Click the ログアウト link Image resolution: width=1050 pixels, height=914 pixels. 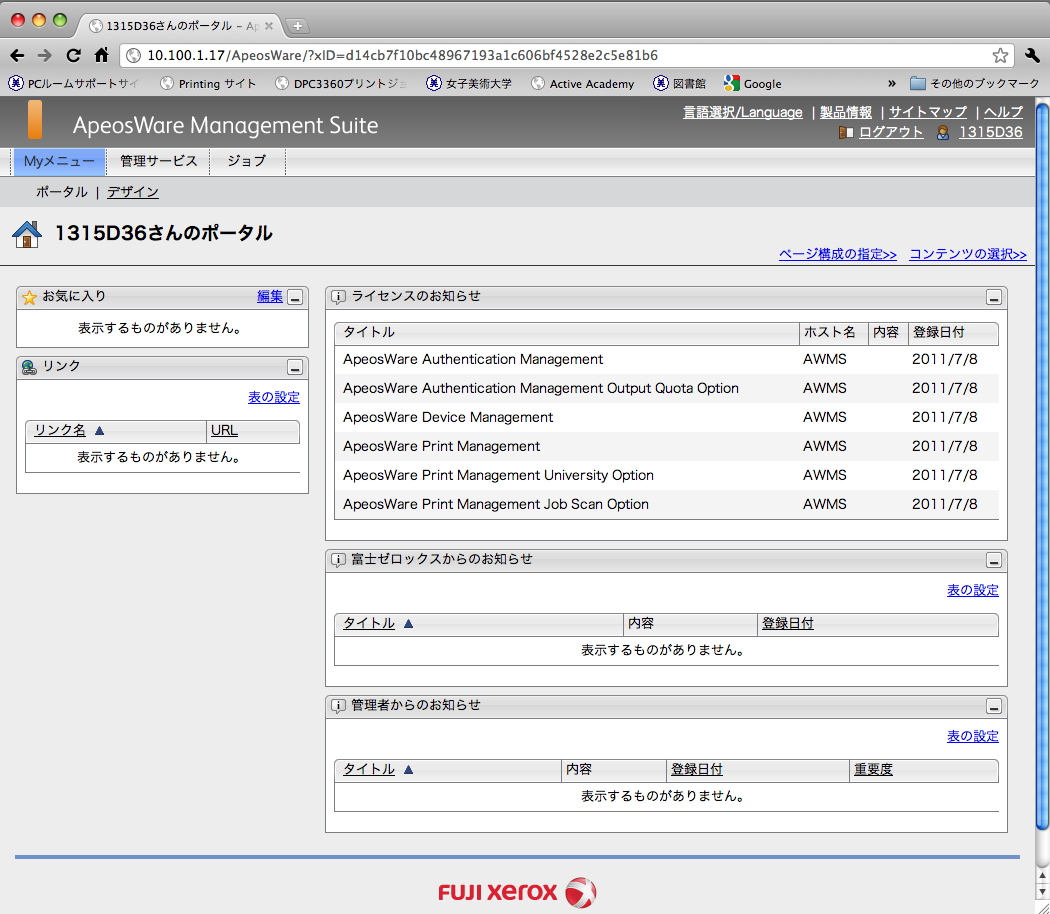[890, 132]
